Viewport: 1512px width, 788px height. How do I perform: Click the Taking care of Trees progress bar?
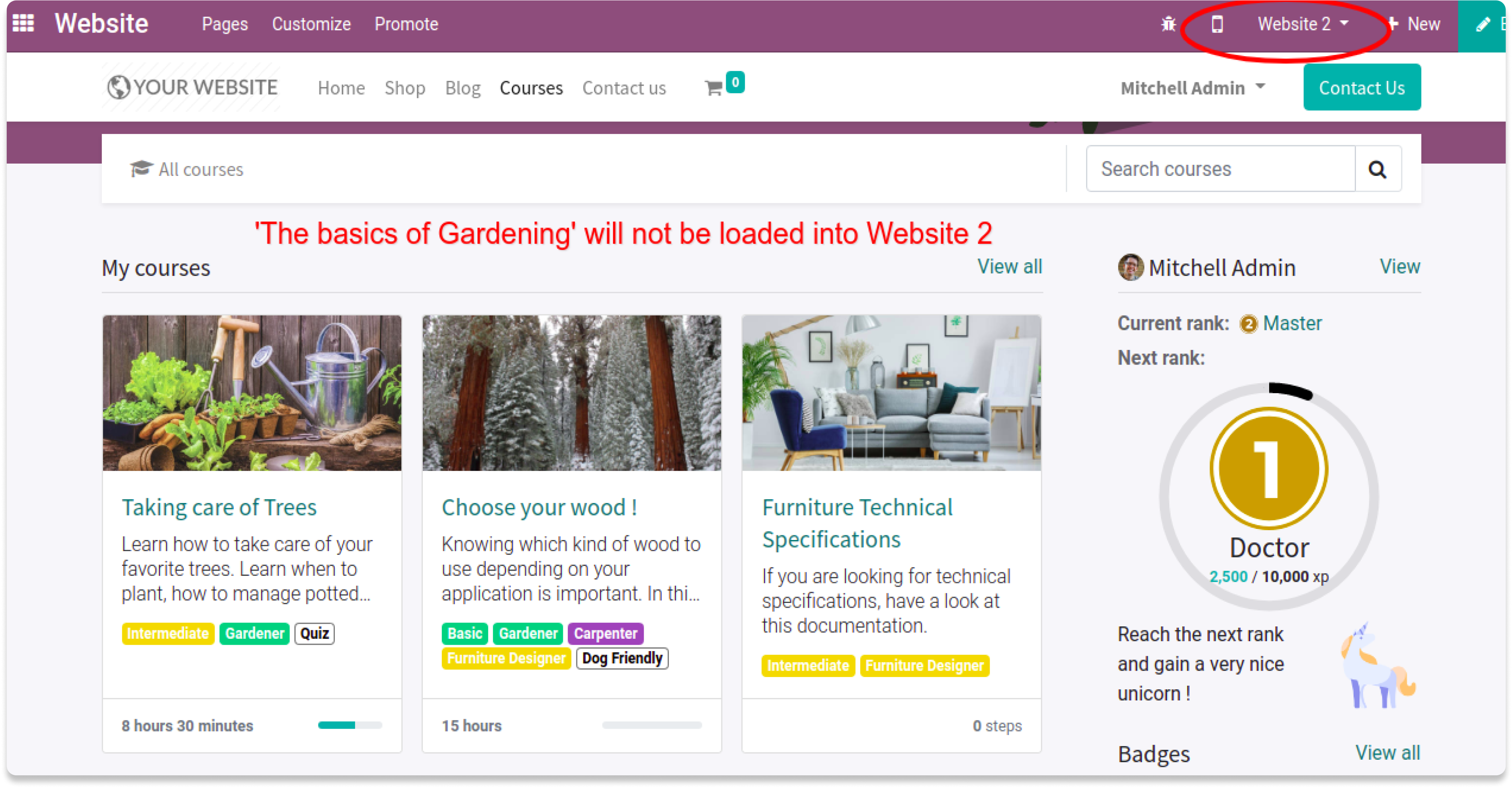[350, 725]
